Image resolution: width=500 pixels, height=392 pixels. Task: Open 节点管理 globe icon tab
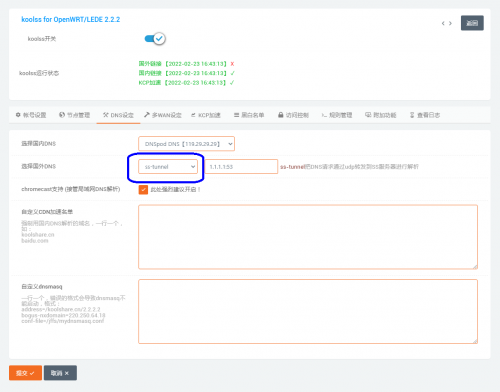(x=62, y=115)
